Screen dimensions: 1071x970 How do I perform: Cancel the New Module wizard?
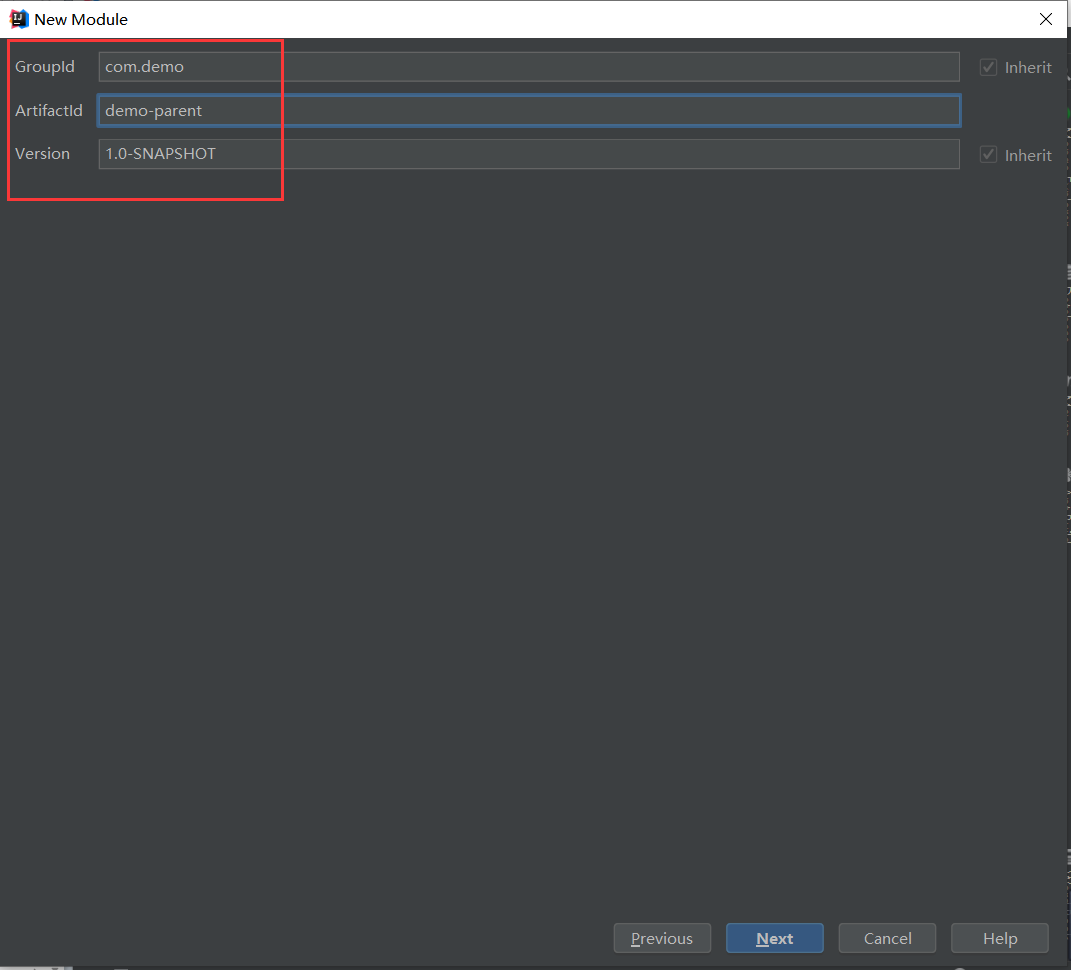tap(887, 938)
